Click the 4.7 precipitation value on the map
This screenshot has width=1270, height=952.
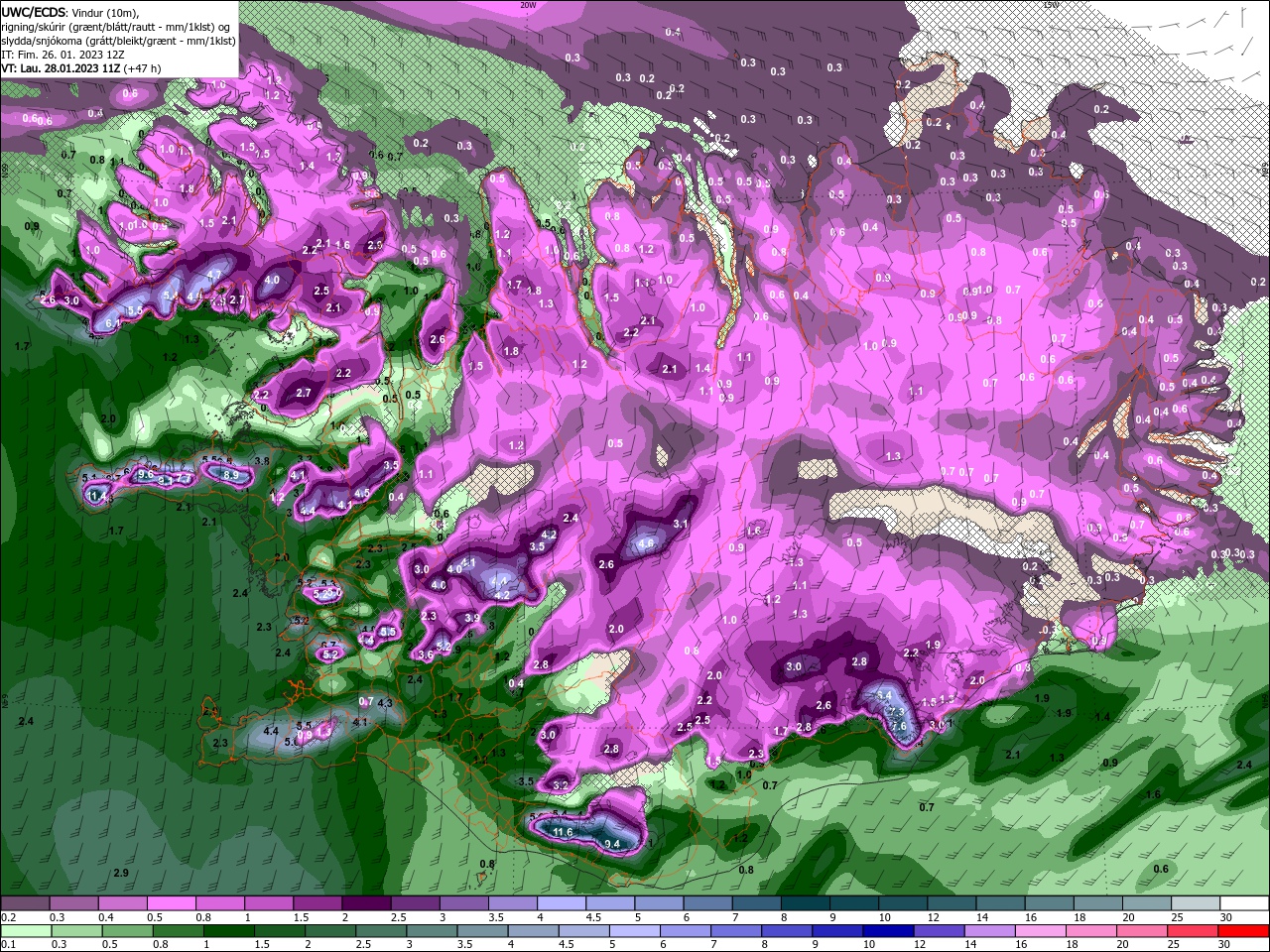[x=214, y=275]
